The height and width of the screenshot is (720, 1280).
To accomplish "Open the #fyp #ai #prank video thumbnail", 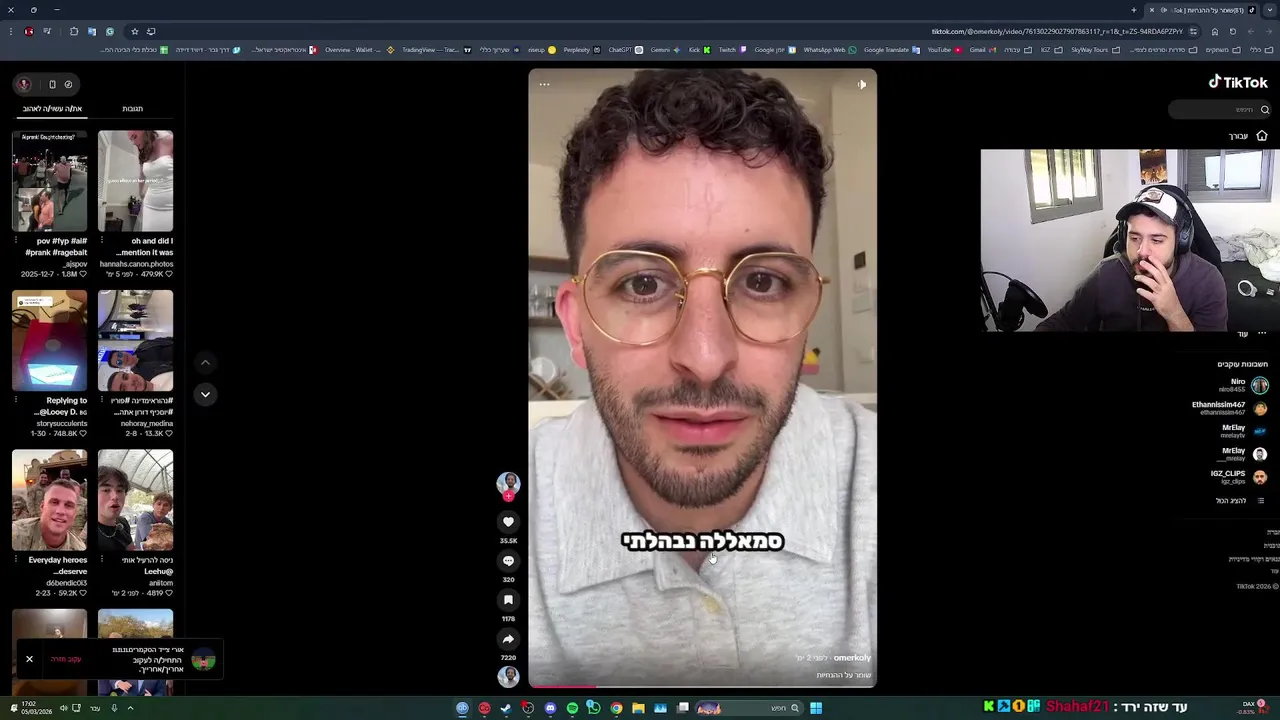I will pyautogui.click(x=50, y=181).
